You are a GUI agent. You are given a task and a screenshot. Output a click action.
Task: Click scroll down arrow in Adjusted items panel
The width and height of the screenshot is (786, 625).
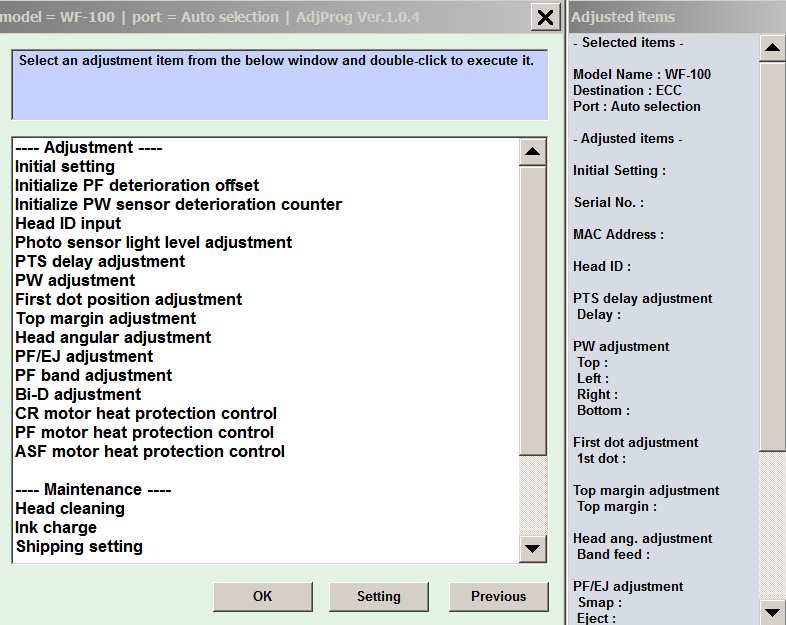point(772,612)
